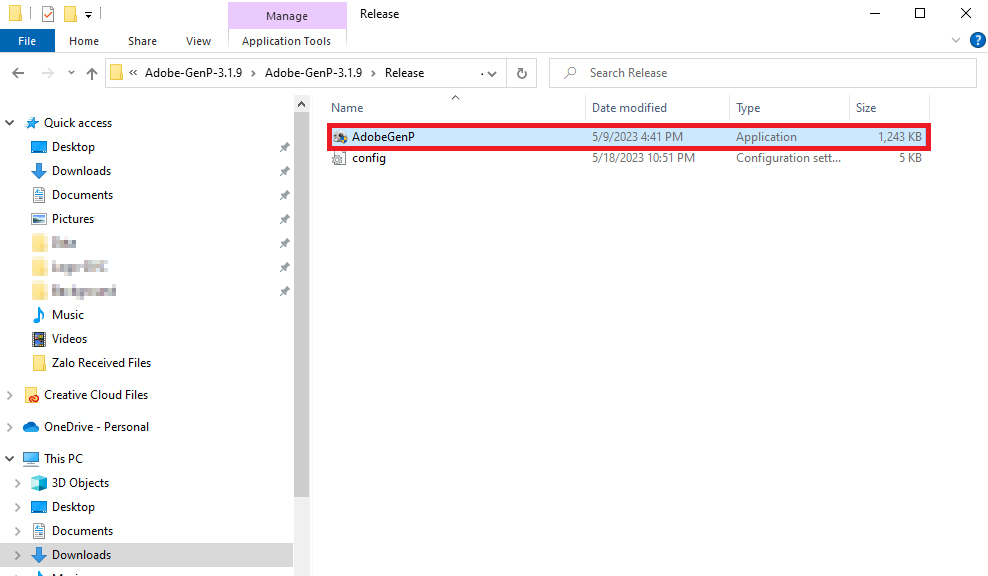This screenshot has width=988, height=576.
Task: Open Downloads under This PC
Action: 81,555
